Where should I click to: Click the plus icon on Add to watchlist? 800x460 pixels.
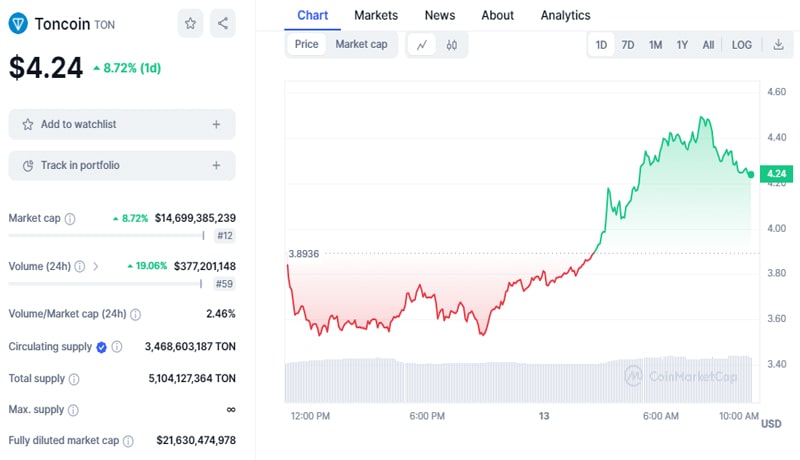pyautogui.click(x=216, y=124)
